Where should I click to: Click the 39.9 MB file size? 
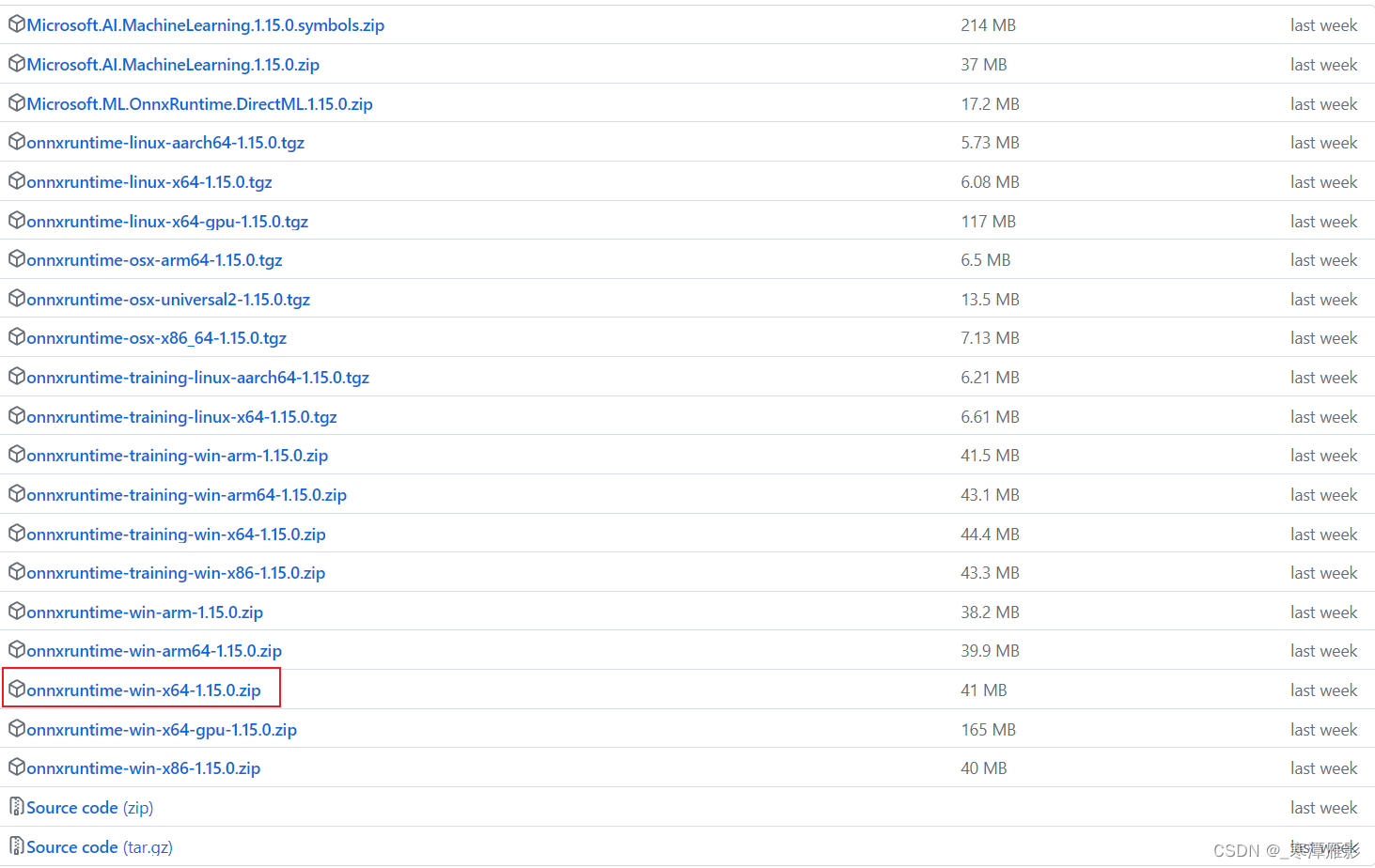click(x=990, y=651)
